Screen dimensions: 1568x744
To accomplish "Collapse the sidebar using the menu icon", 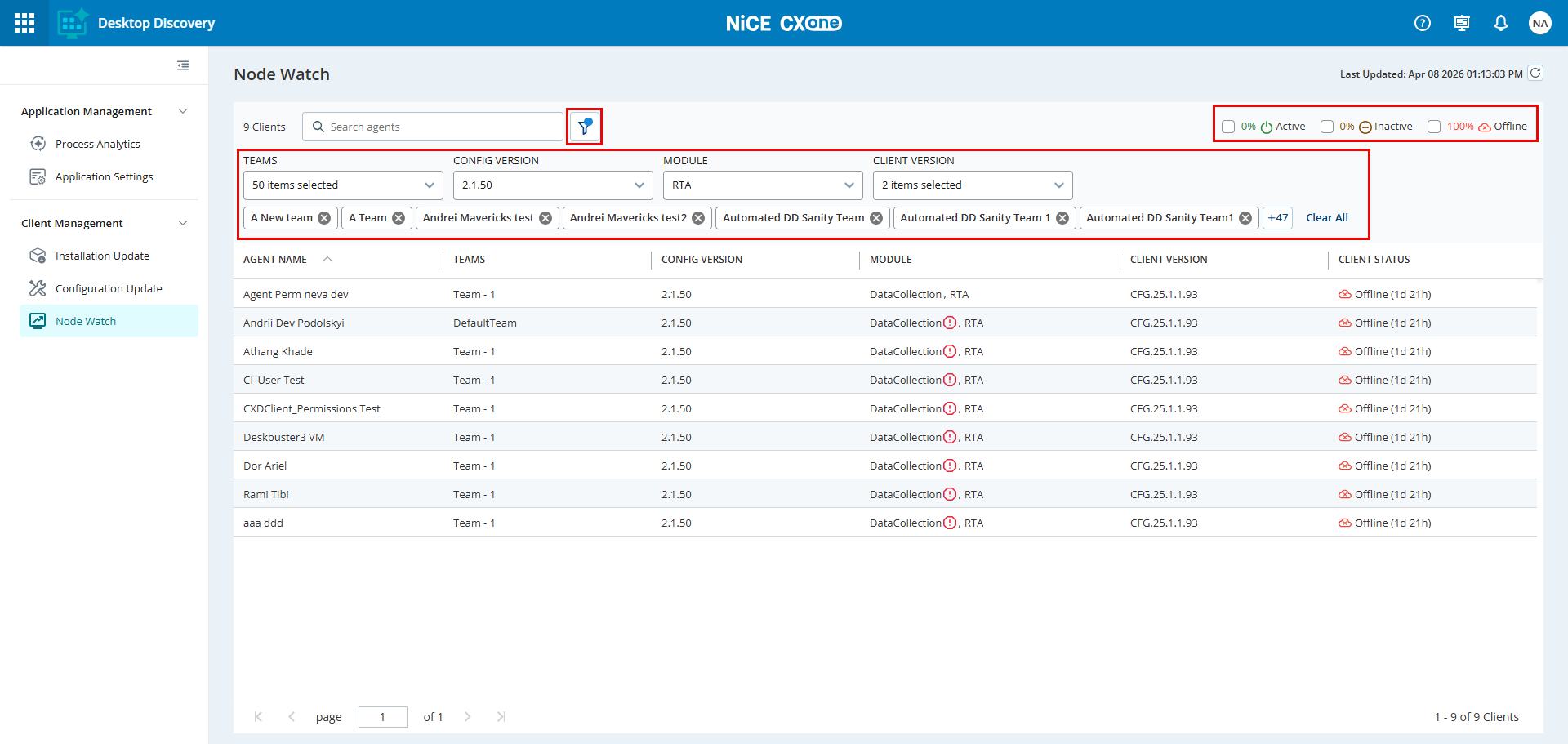I will click(x=183, y=65).
